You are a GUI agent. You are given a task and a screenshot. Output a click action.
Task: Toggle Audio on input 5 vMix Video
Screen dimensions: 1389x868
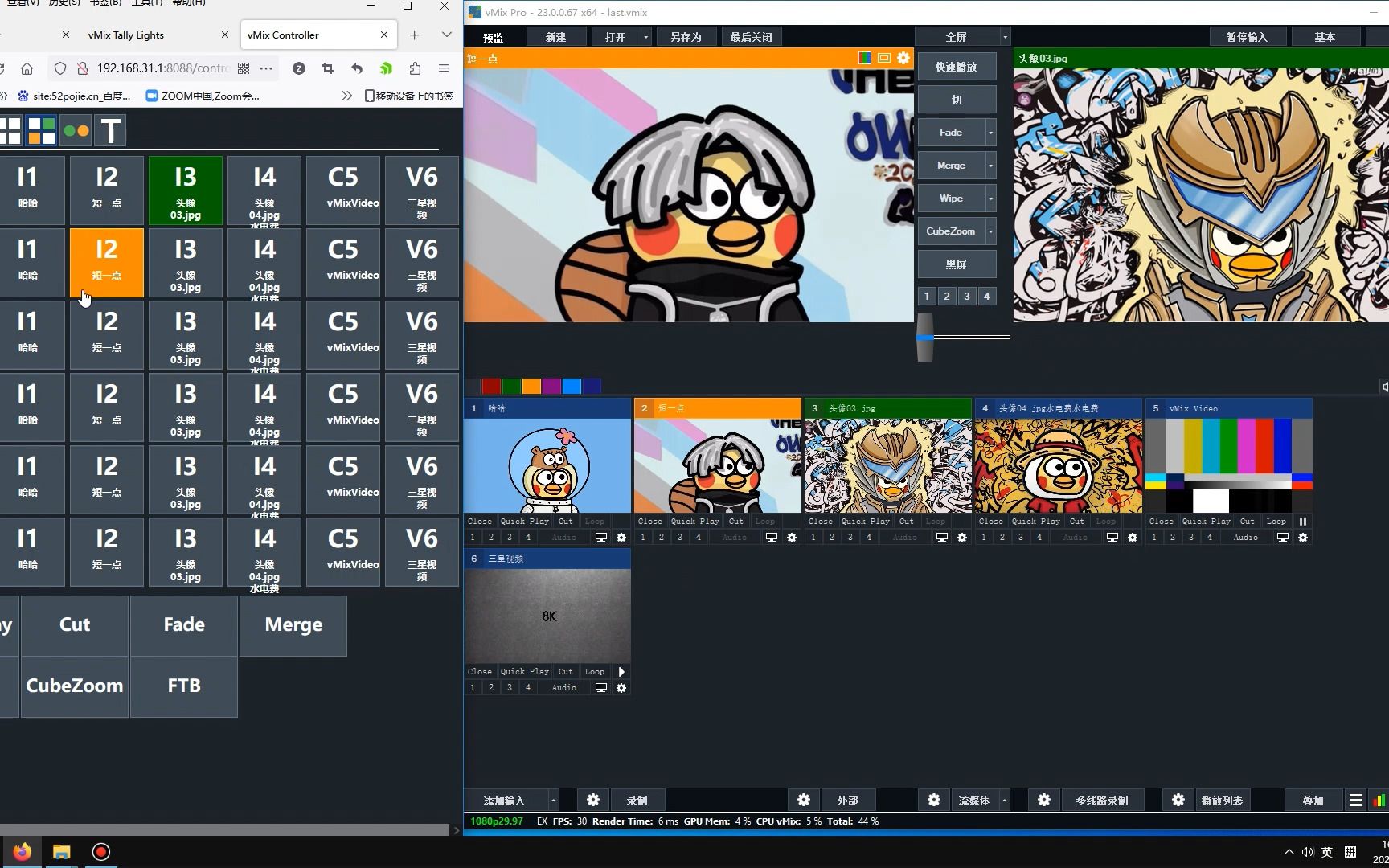[1246, 538]
